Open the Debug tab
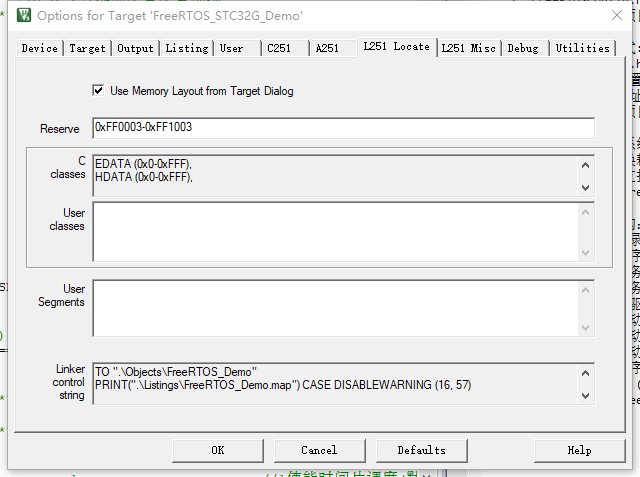The height and width of the screenshot is (477, 640). (x=526, y=48)
